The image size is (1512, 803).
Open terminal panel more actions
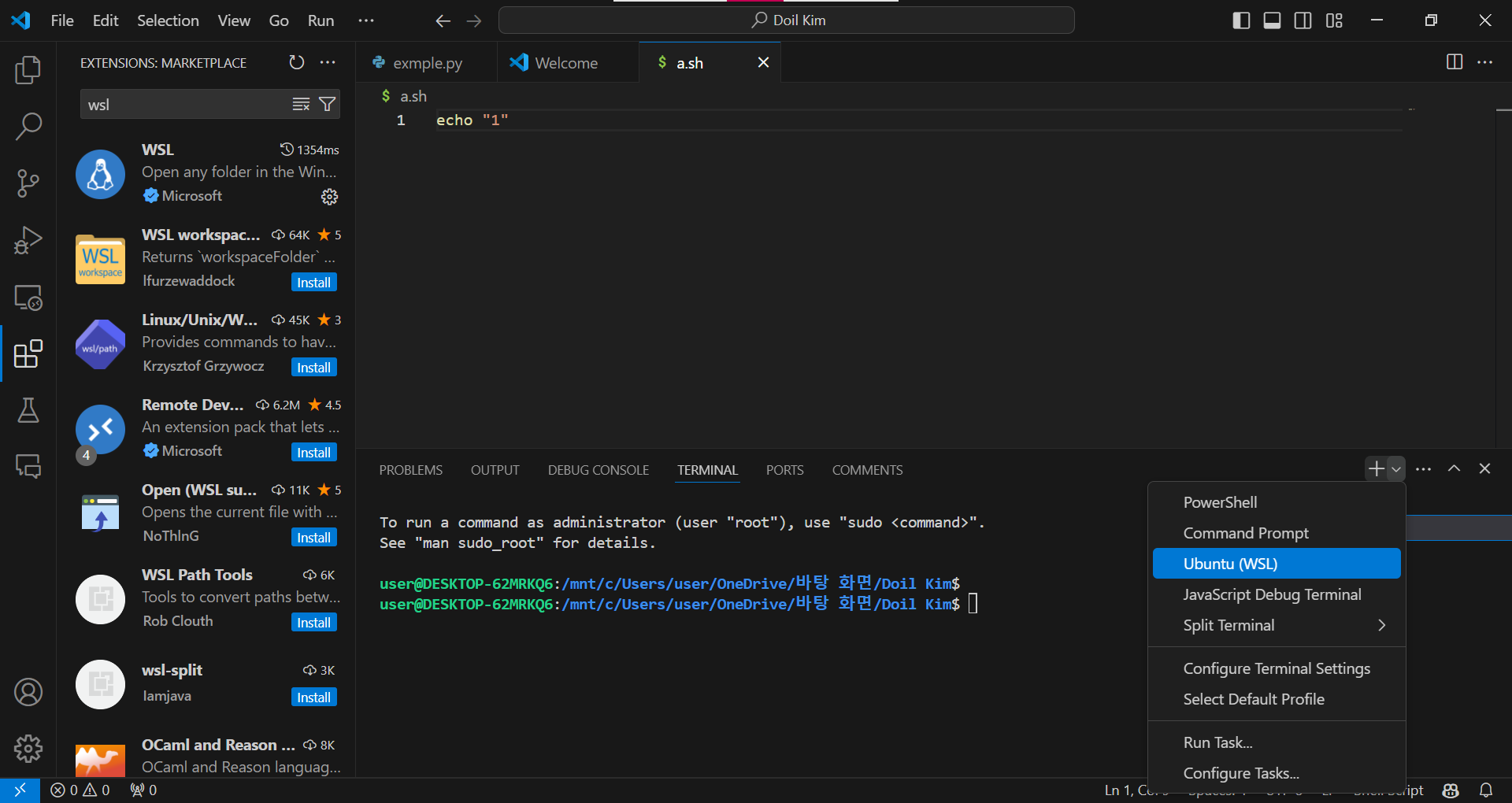[1423, 468]
